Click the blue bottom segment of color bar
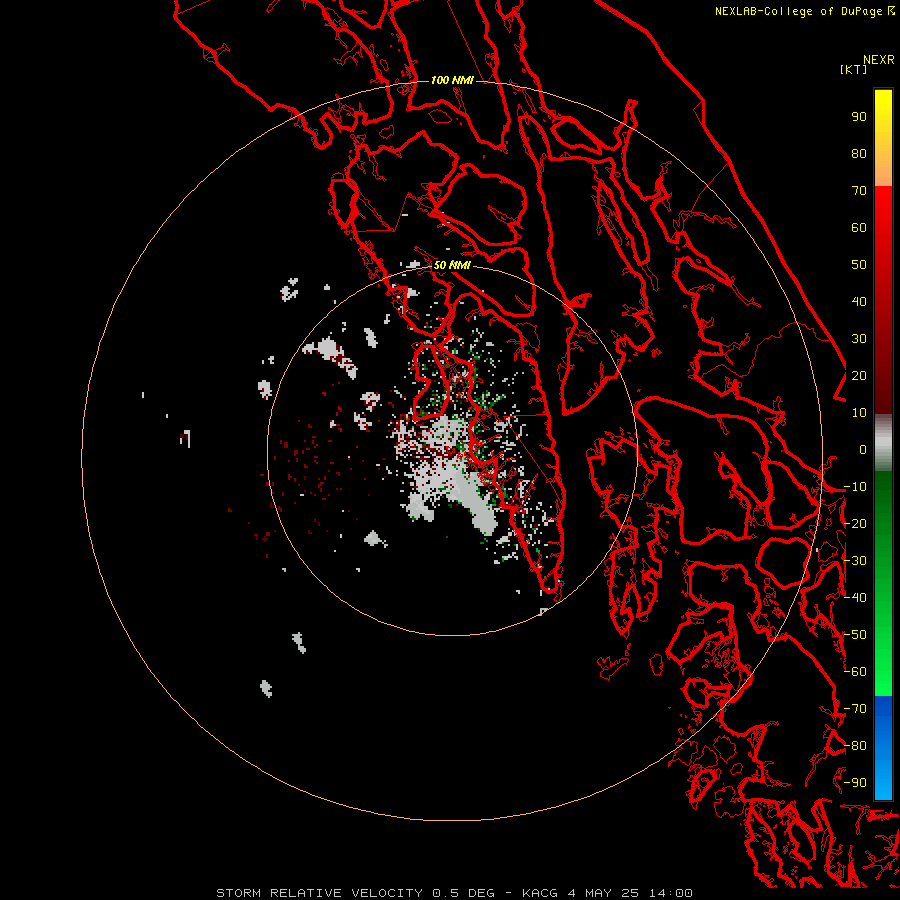The image size is (900, 900). (x=883, y=747)
